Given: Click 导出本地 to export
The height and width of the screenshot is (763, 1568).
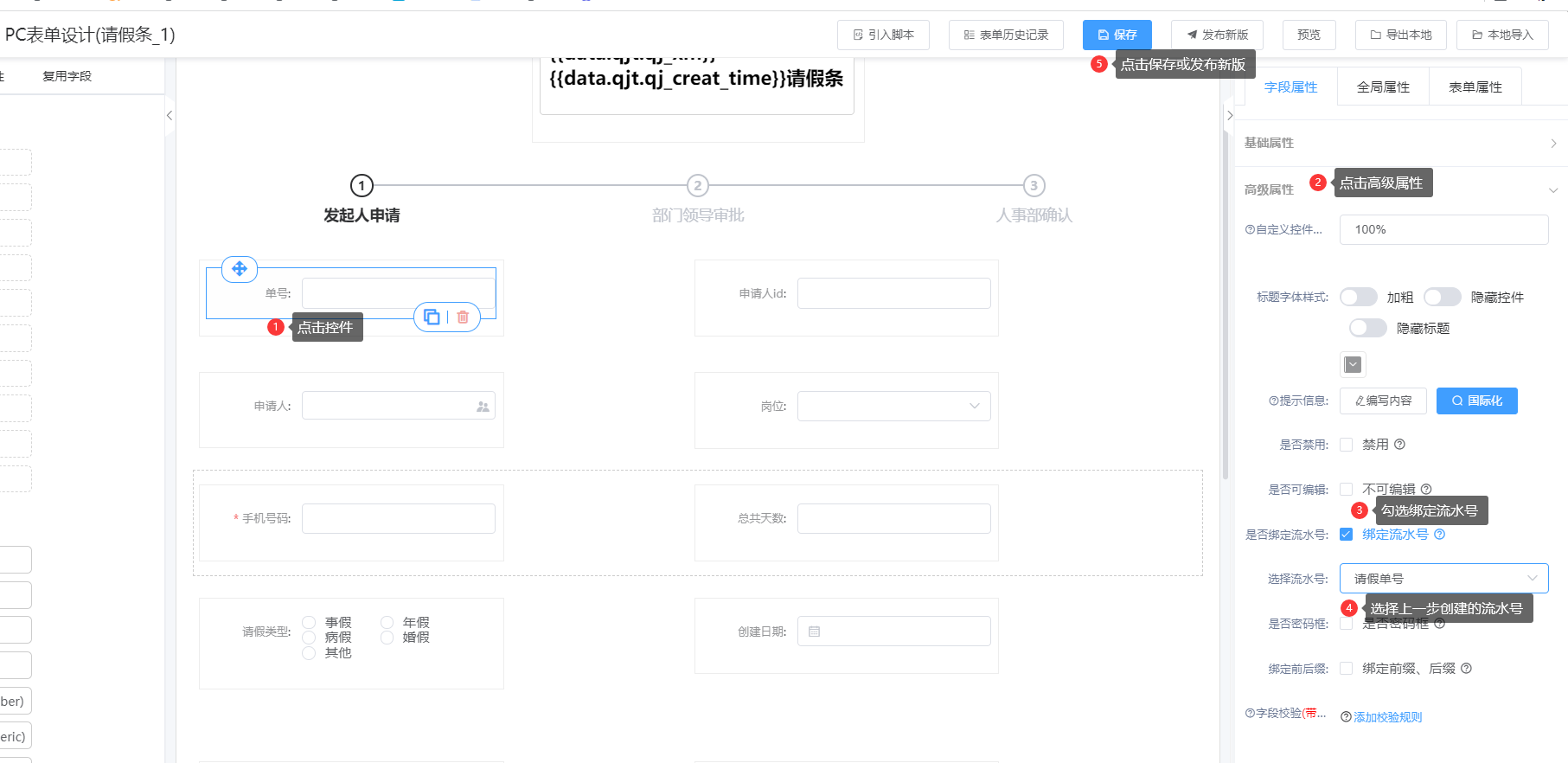Looking at the screenshot, I should (1400, 35).
